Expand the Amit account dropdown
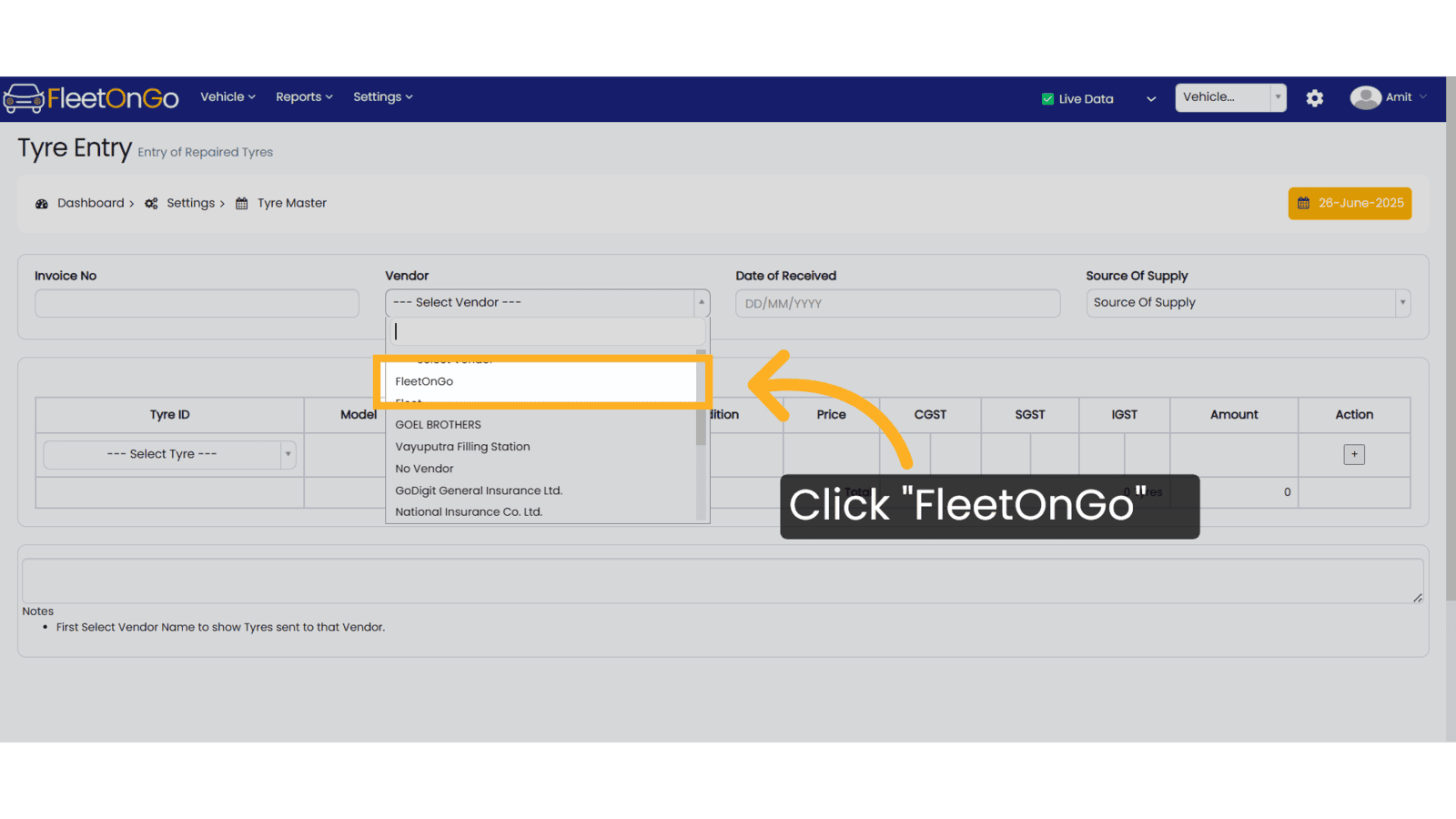 pos(1422,97)
